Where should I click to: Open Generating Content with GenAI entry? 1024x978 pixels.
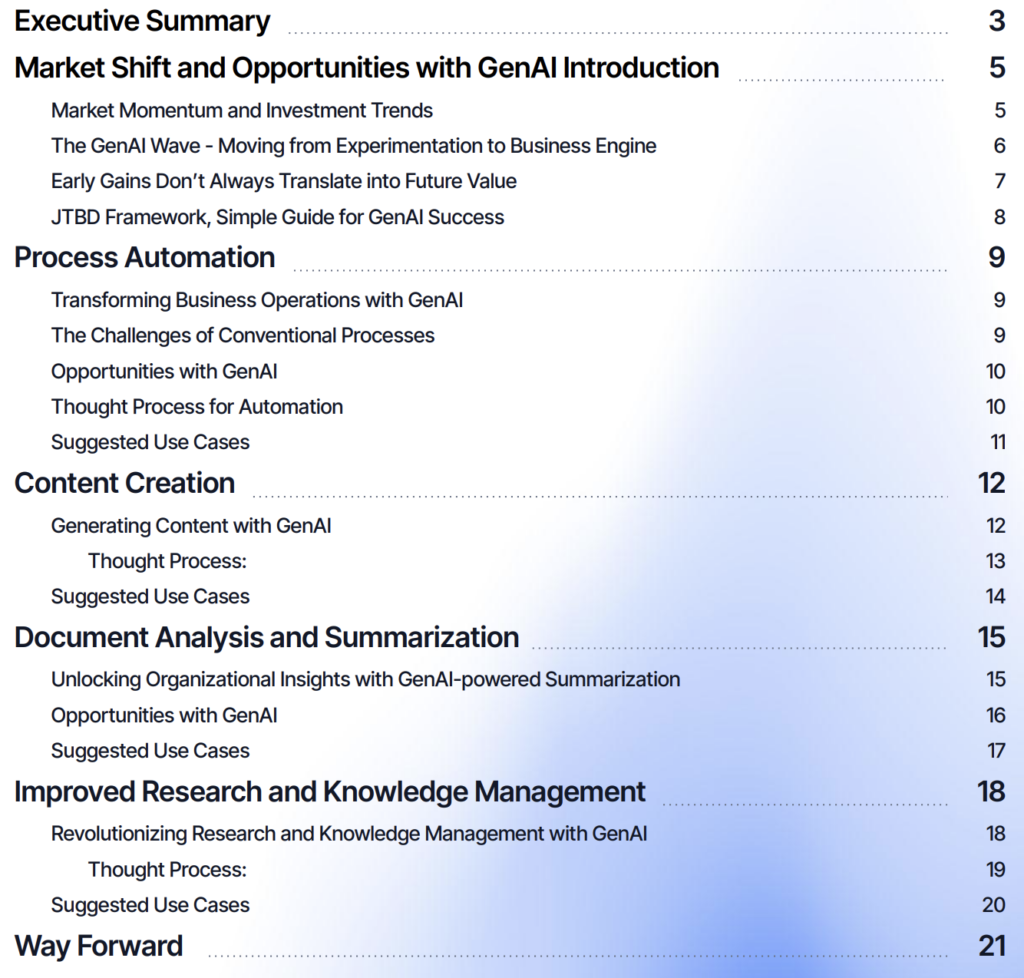[x=191, y=526]
